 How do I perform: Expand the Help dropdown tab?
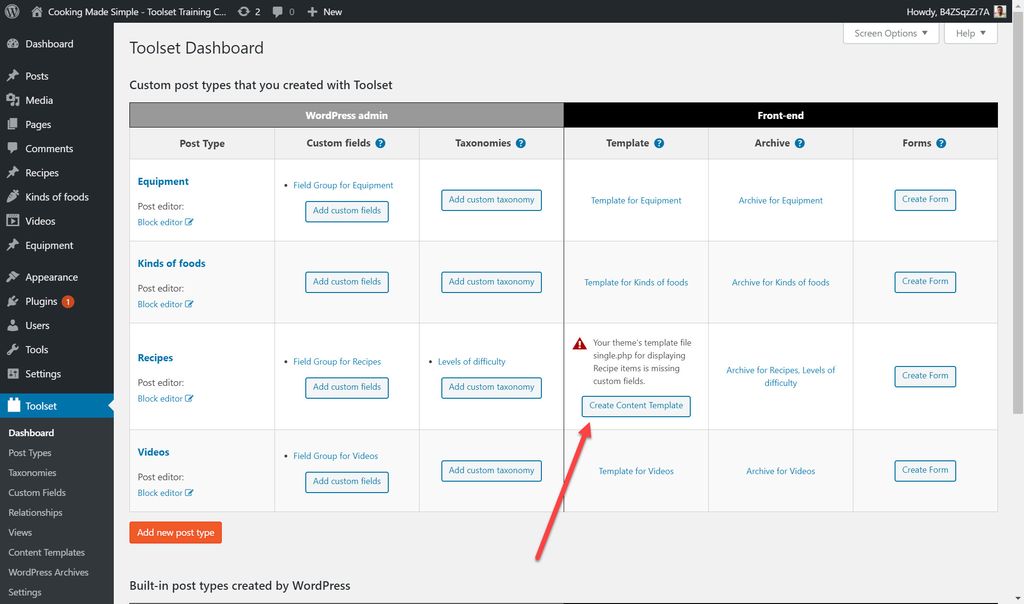point(970,33)
